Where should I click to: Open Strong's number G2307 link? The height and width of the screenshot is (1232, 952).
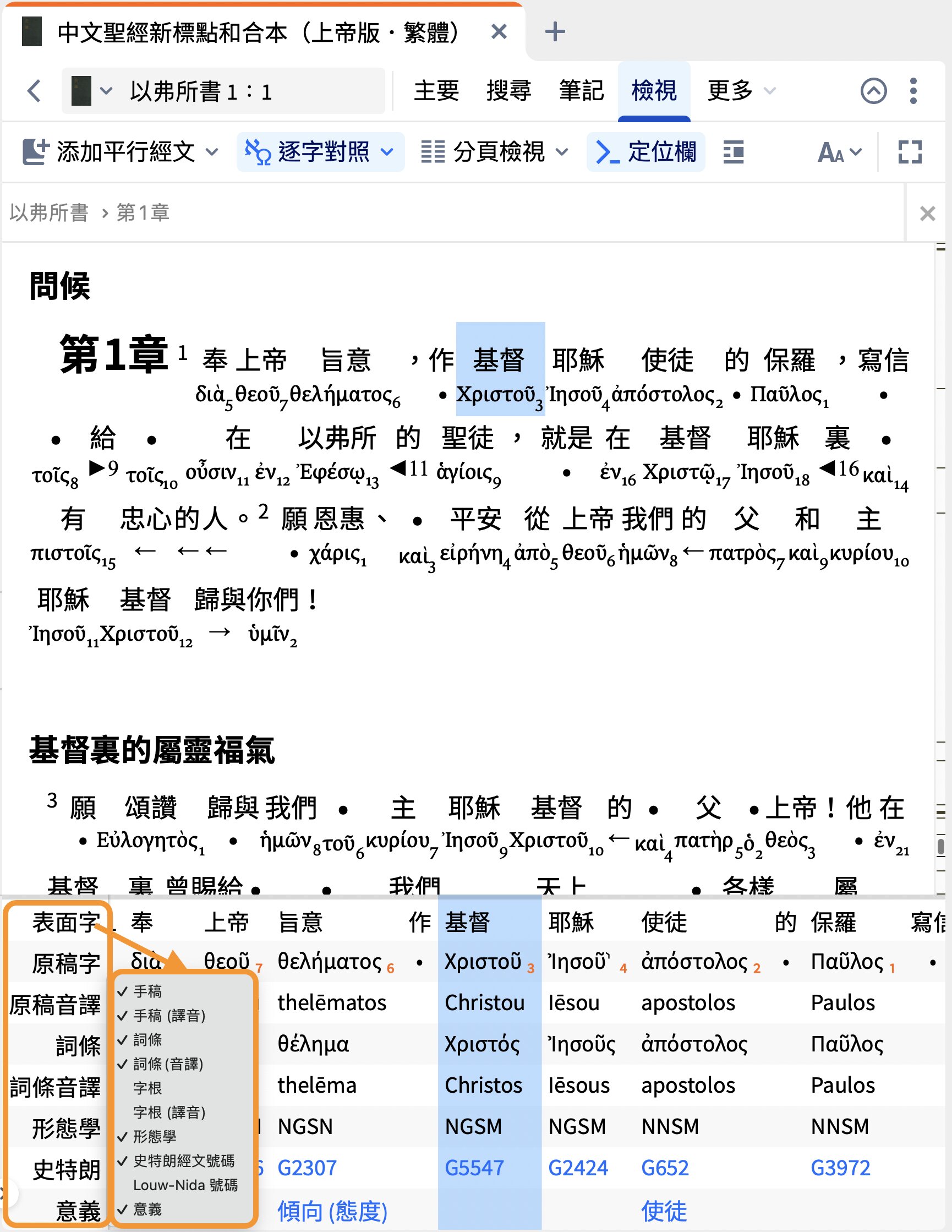tap(307, 1168)
